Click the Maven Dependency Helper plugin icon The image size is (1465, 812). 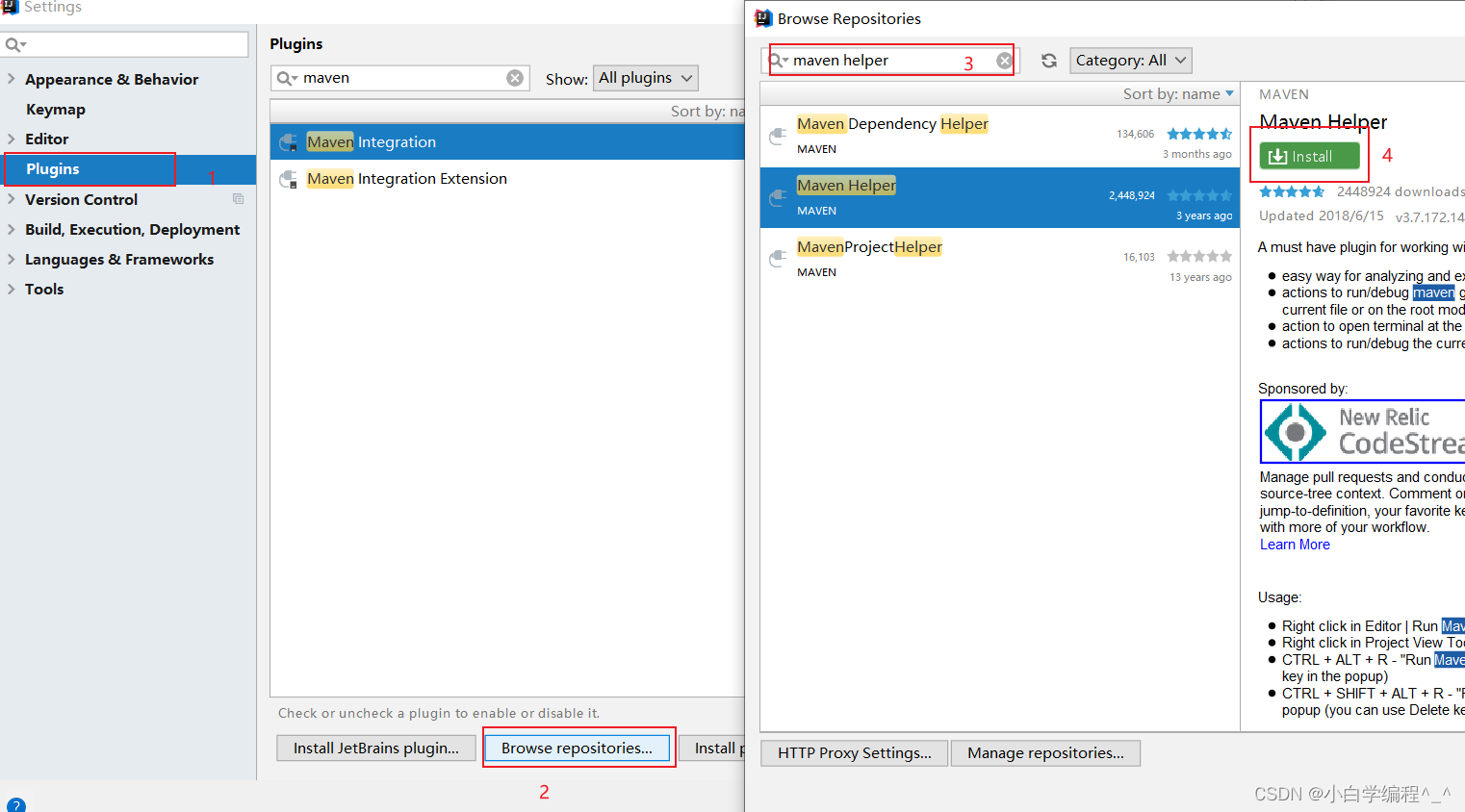pyautogui.click(x=778, y=137)
